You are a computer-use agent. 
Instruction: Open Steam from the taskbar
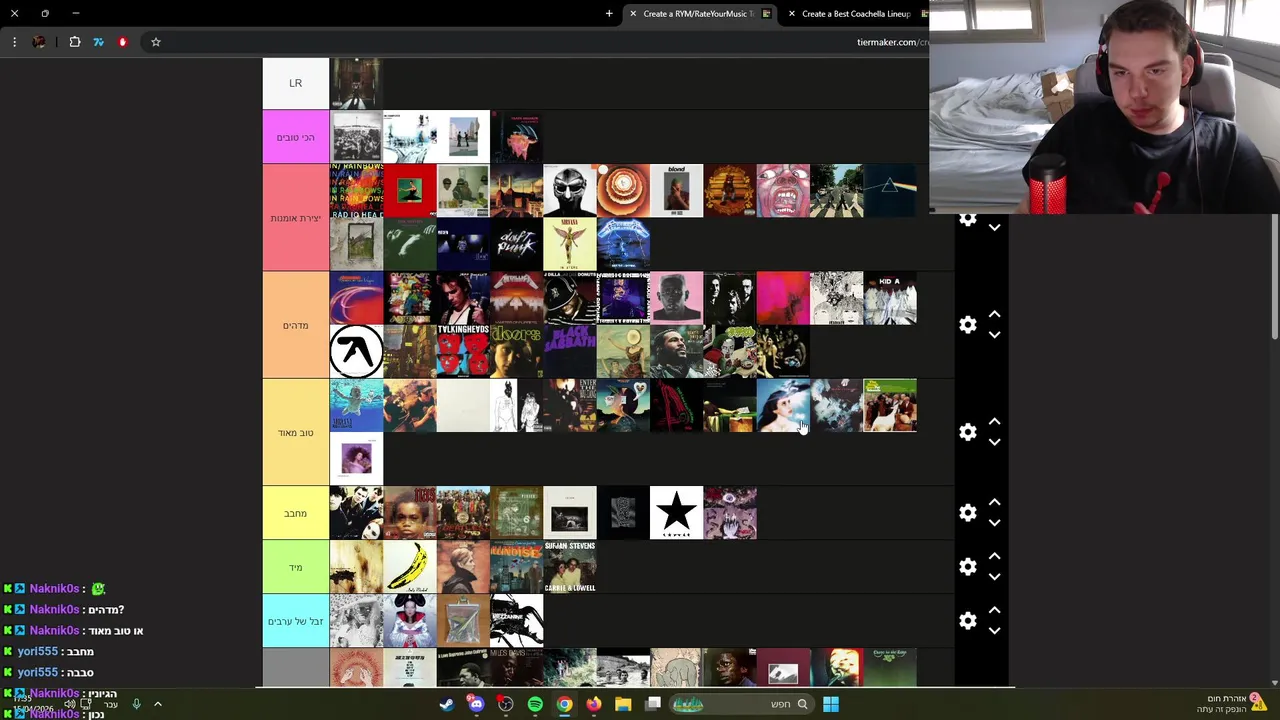(447, 704)
